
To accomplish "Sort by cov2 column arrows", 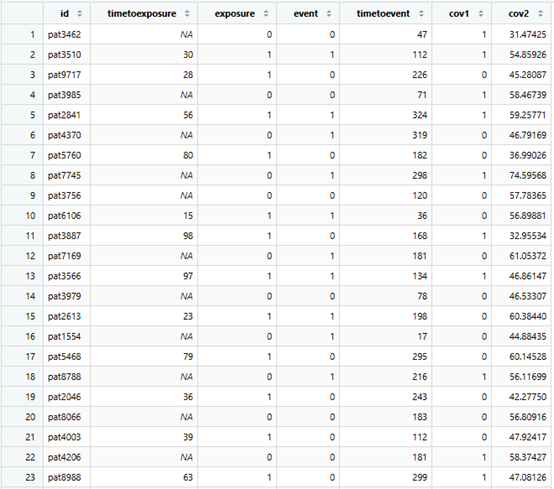I will 541,14.
